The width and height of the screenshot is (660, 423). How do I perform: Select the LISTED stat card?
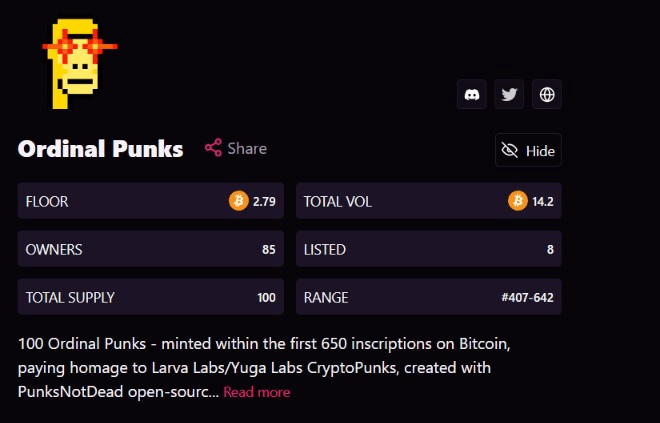click(428, 249)
